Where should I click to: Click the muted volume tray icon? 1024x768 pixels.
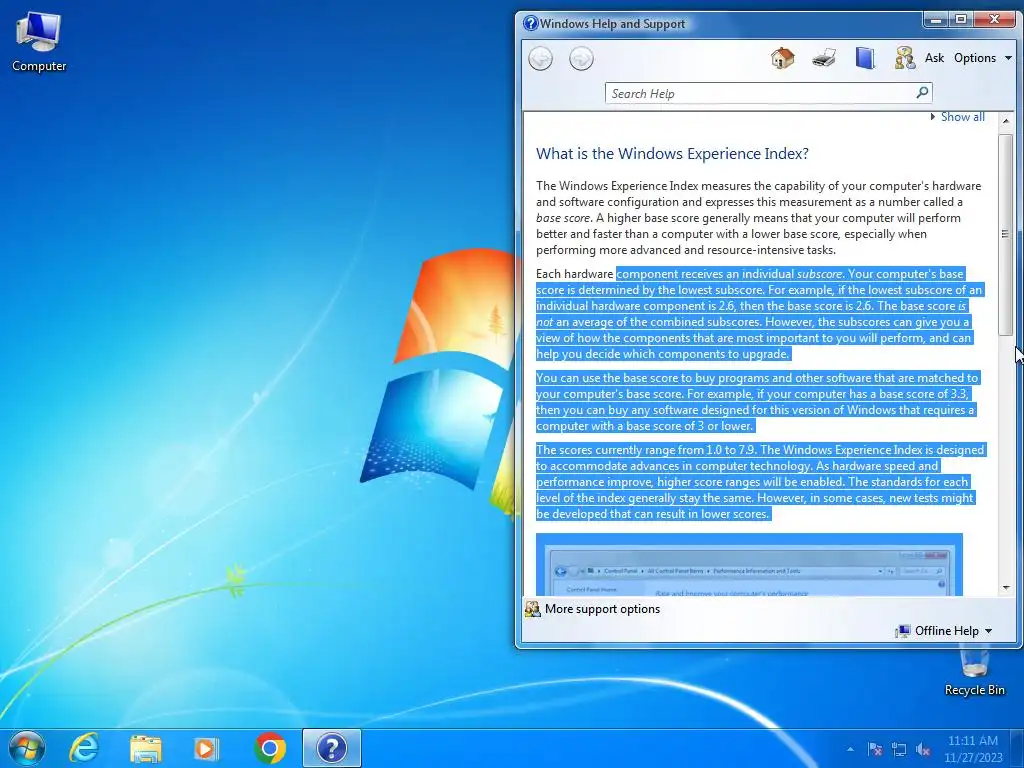pyautogui.click(x=923, y=749)
